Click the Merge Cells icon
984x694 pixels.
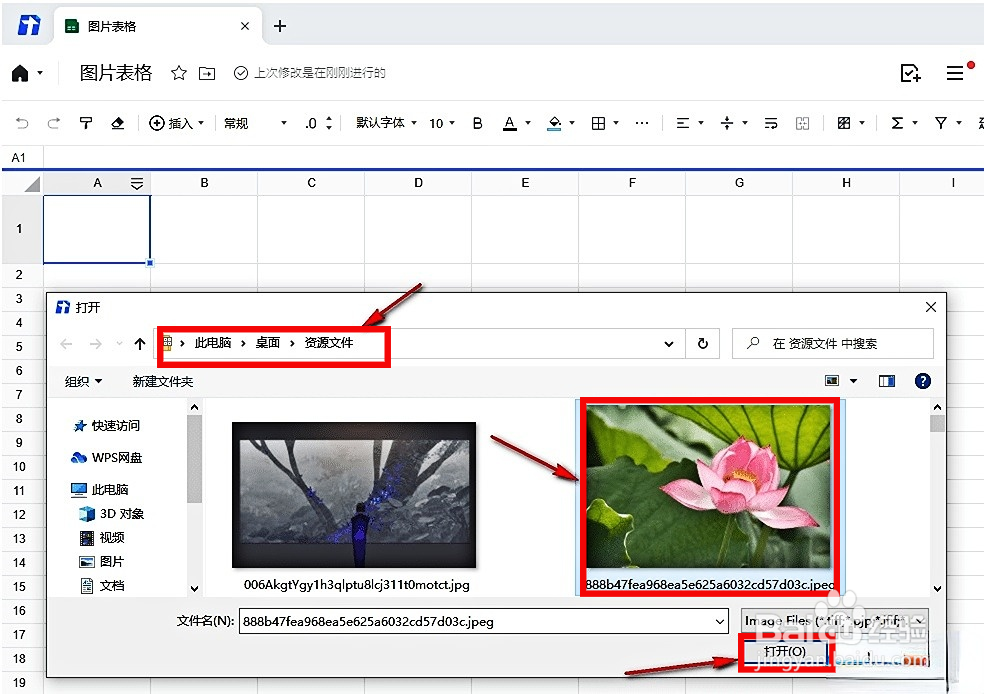(802, 122)
